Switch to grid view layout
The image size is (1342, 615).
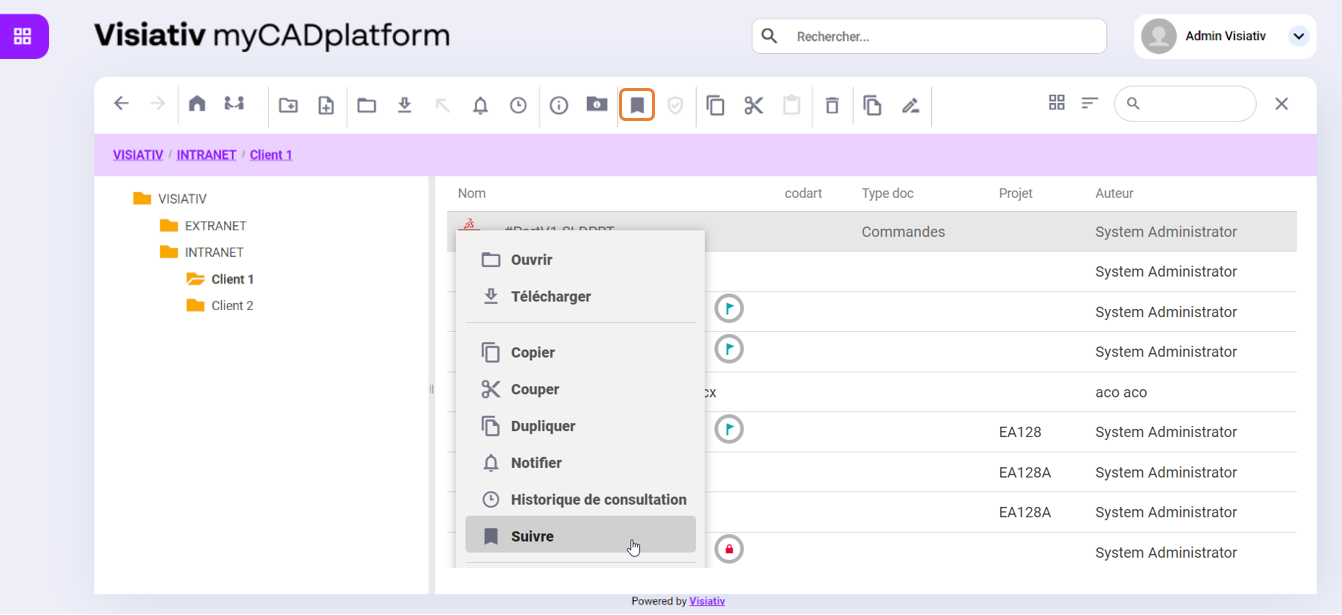point(1057,103)
